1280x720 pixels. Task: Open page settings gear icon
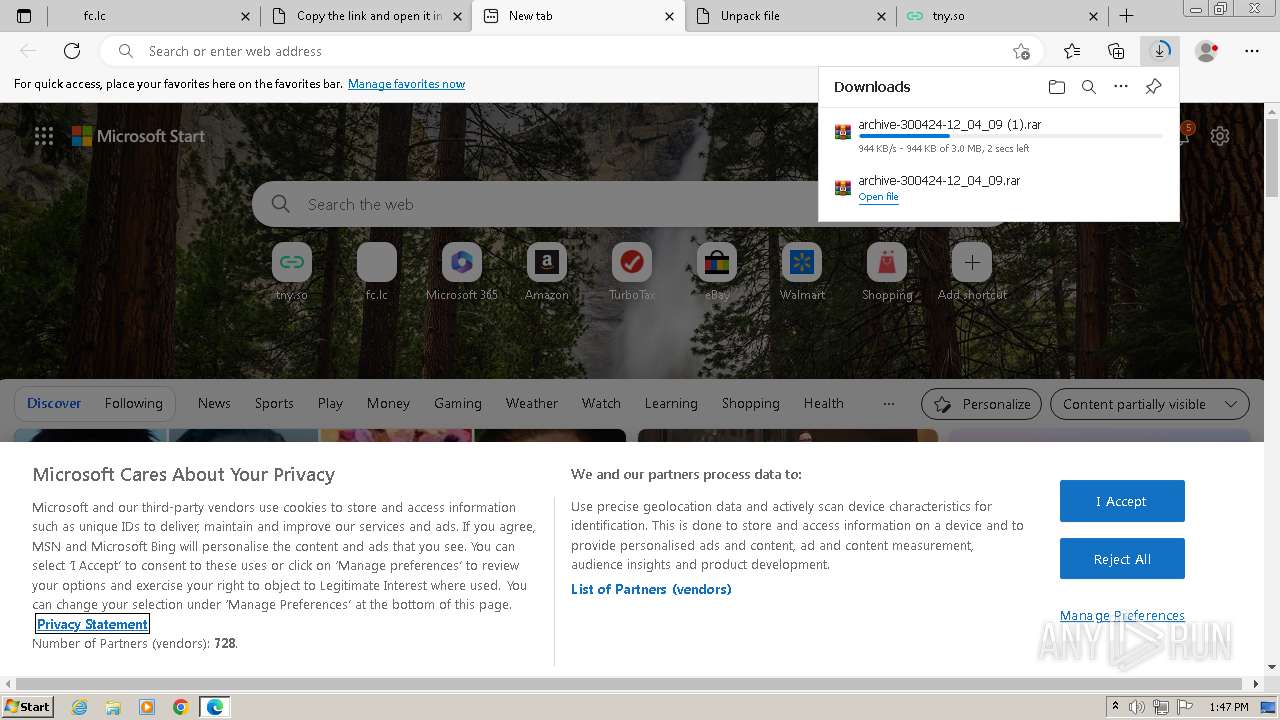[x=1220, y=136]
